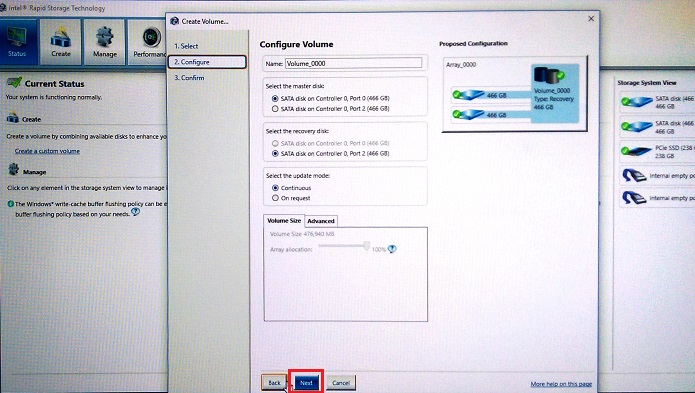Click the Current Status heading

point(55,84)
